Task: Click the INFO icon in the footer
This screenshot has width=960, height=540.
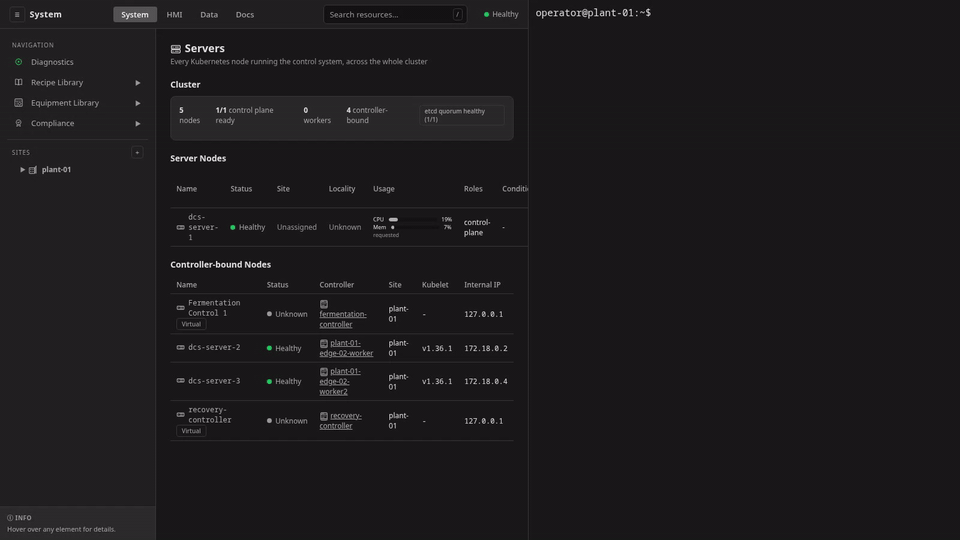Action: click(10, 518)
